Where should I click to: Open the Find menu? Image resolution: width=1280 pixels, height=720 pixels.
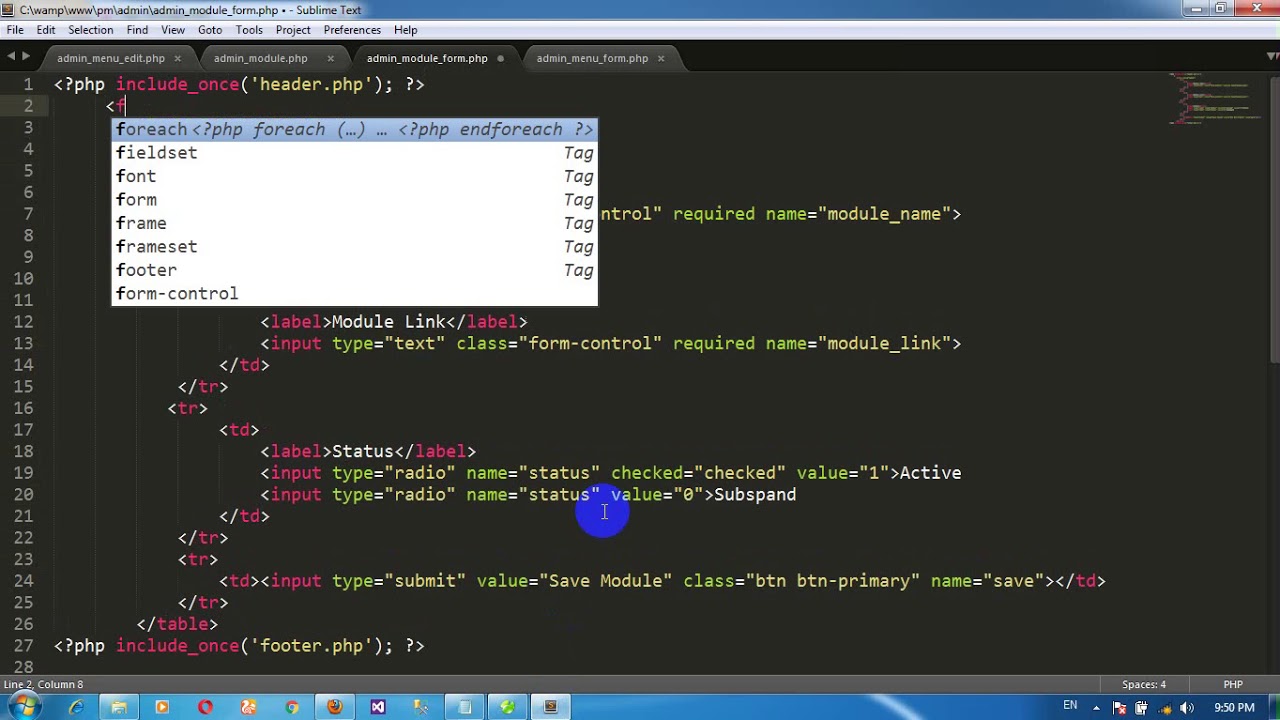point(138,30)
